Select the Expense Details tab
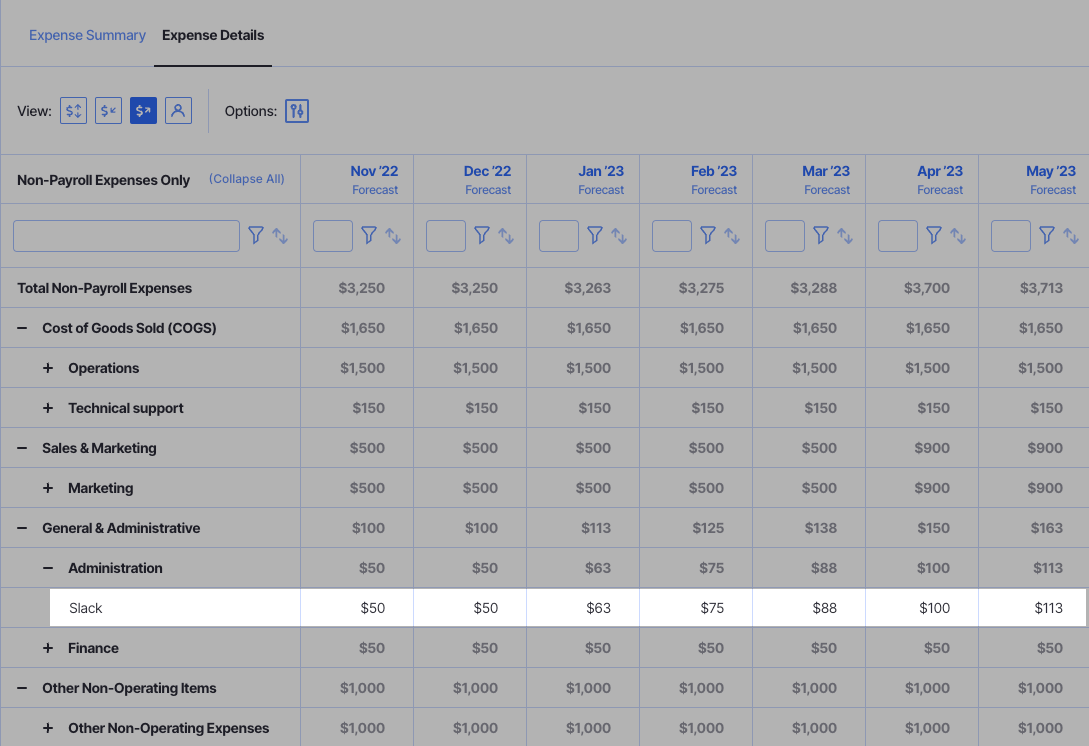This screenshot has height=746, width=1089. point(212,35)
